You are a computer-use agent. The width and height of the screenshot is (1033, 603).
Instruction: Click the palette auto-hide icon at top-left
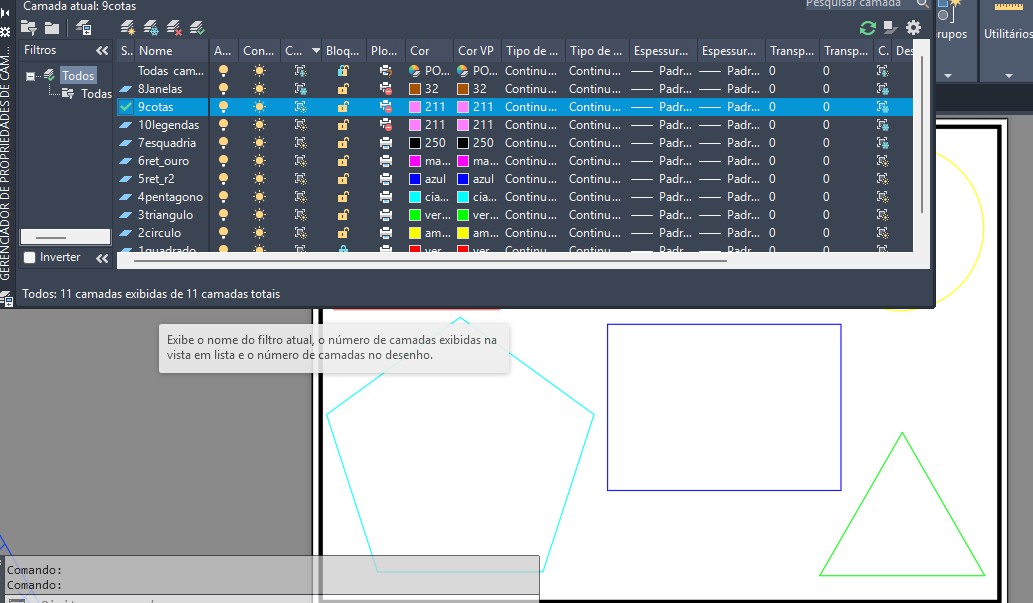coord(5,13)
